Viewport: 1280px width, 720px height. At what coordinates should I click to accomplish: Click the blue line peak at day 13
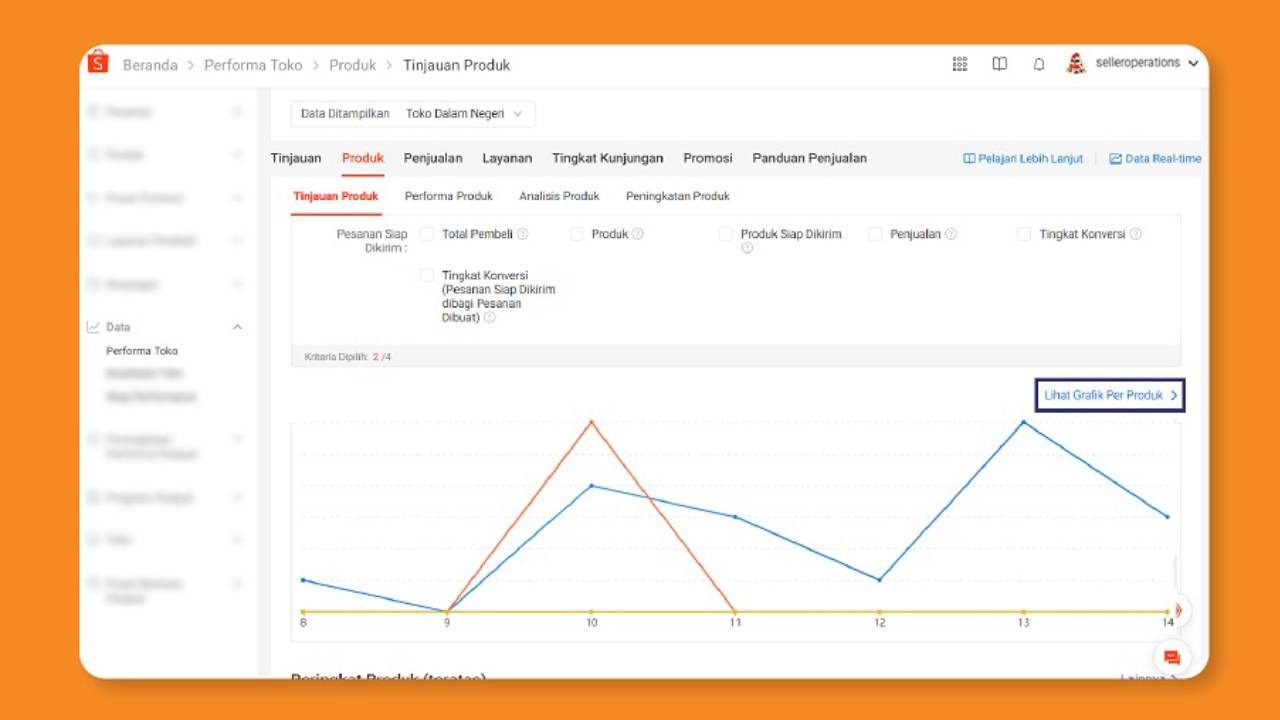[x=1023, y=422]
